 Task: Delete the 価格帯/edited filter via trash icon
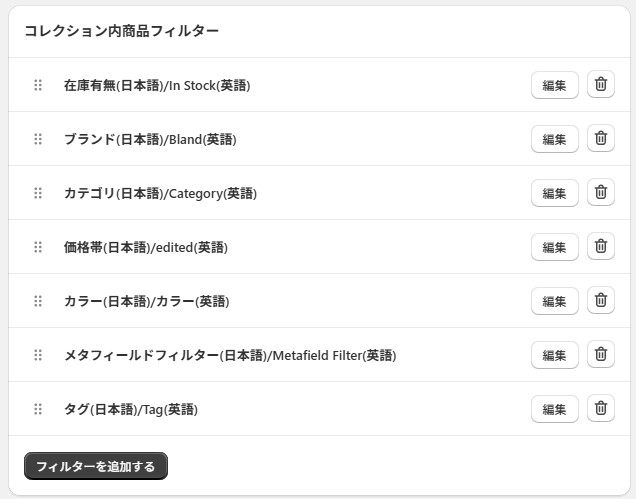coord(601,246)
